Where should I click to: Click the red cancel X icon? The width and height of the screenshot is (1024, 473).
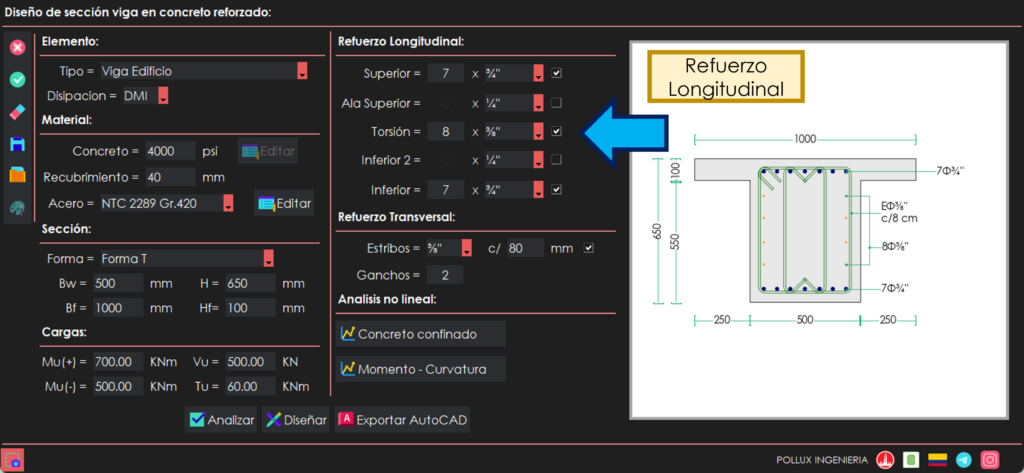tap(17, 47)
